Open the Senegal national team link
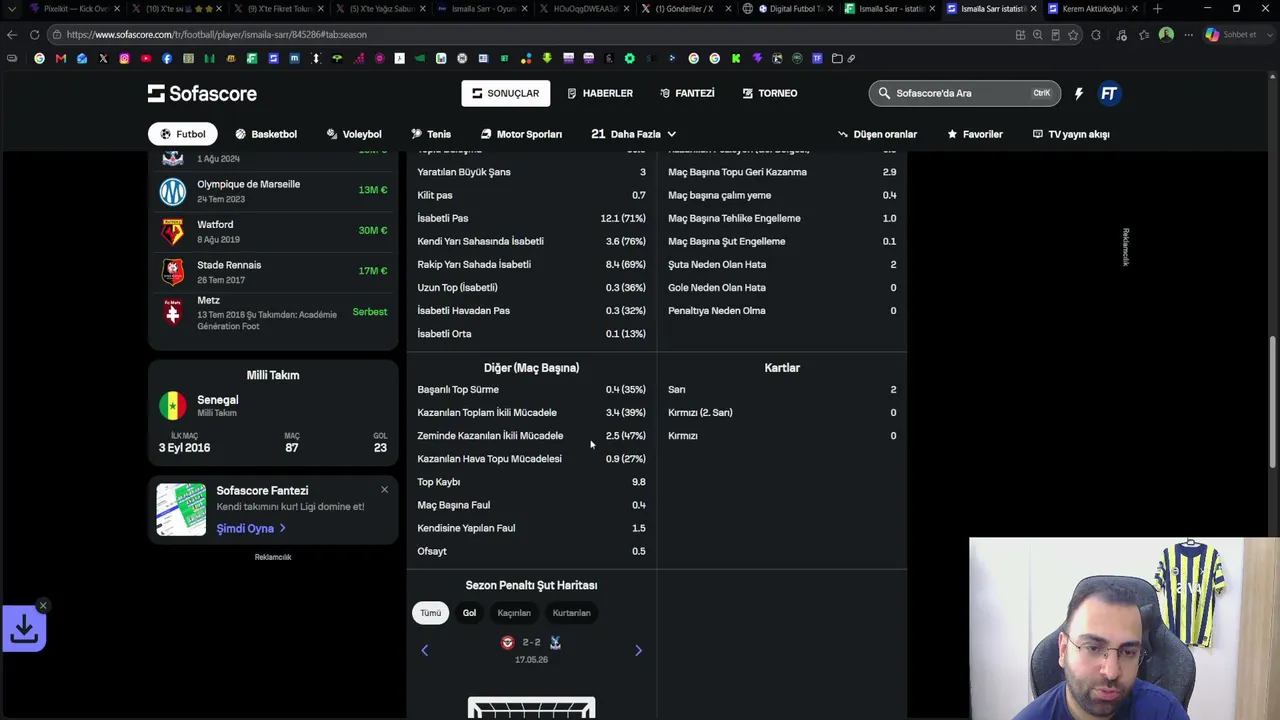 273,405
